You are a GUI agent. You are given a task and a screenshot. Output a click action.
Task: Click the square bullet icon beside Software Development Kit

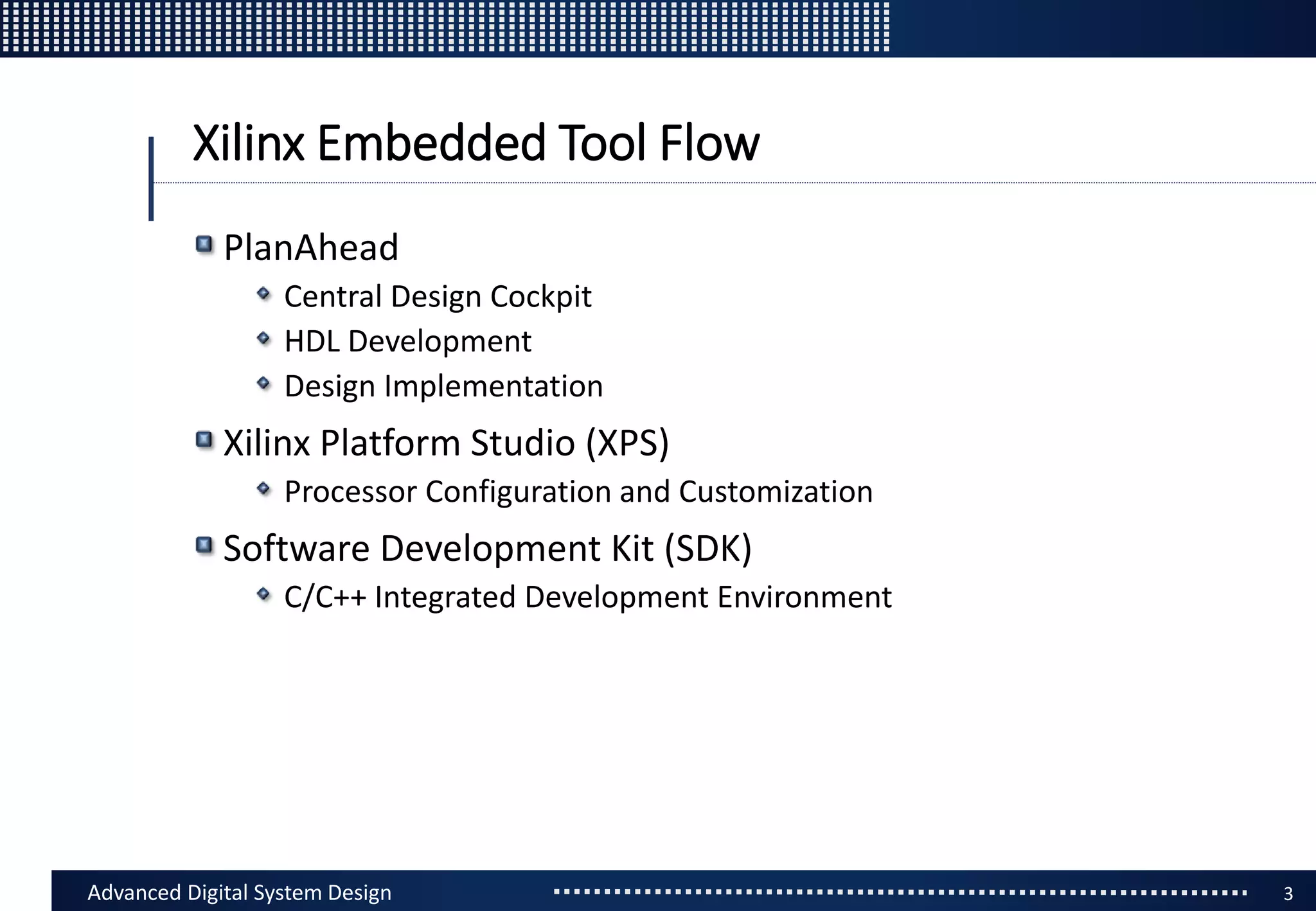[204, 545]
